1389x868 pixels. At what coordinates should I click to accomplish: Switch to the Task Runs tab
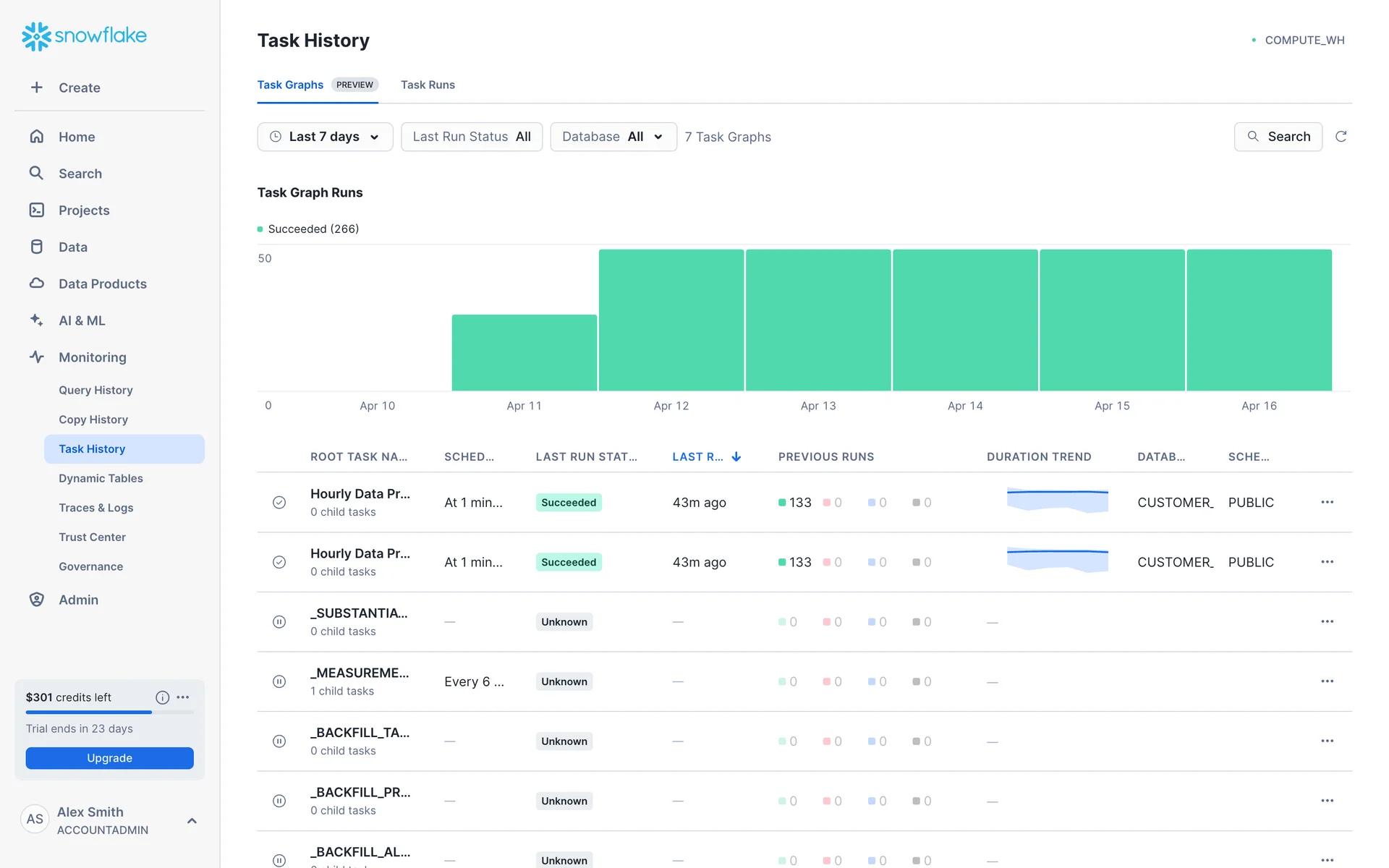(x=428, y=85)
